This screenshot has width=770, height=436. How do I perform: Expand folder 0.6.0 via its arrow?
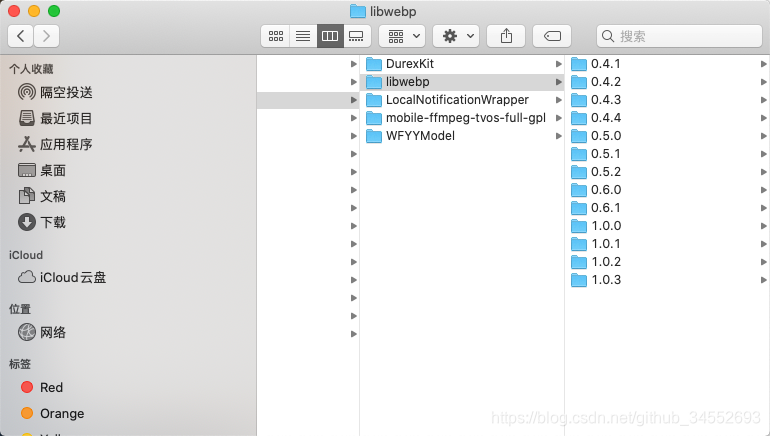pos(763,190)
